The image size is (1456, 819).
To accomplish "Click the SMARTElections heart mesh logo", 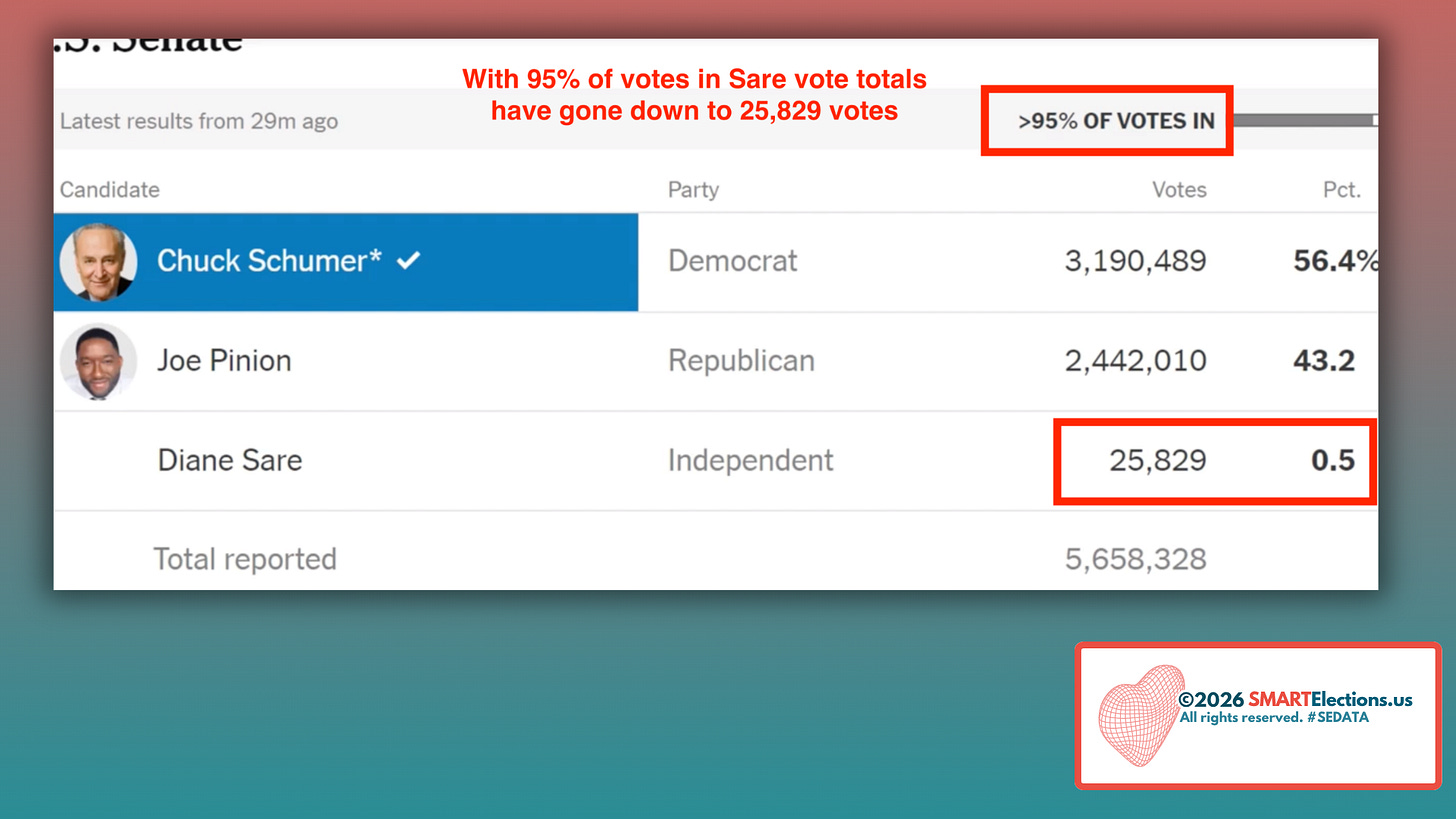I will [x=1141, y=716].
